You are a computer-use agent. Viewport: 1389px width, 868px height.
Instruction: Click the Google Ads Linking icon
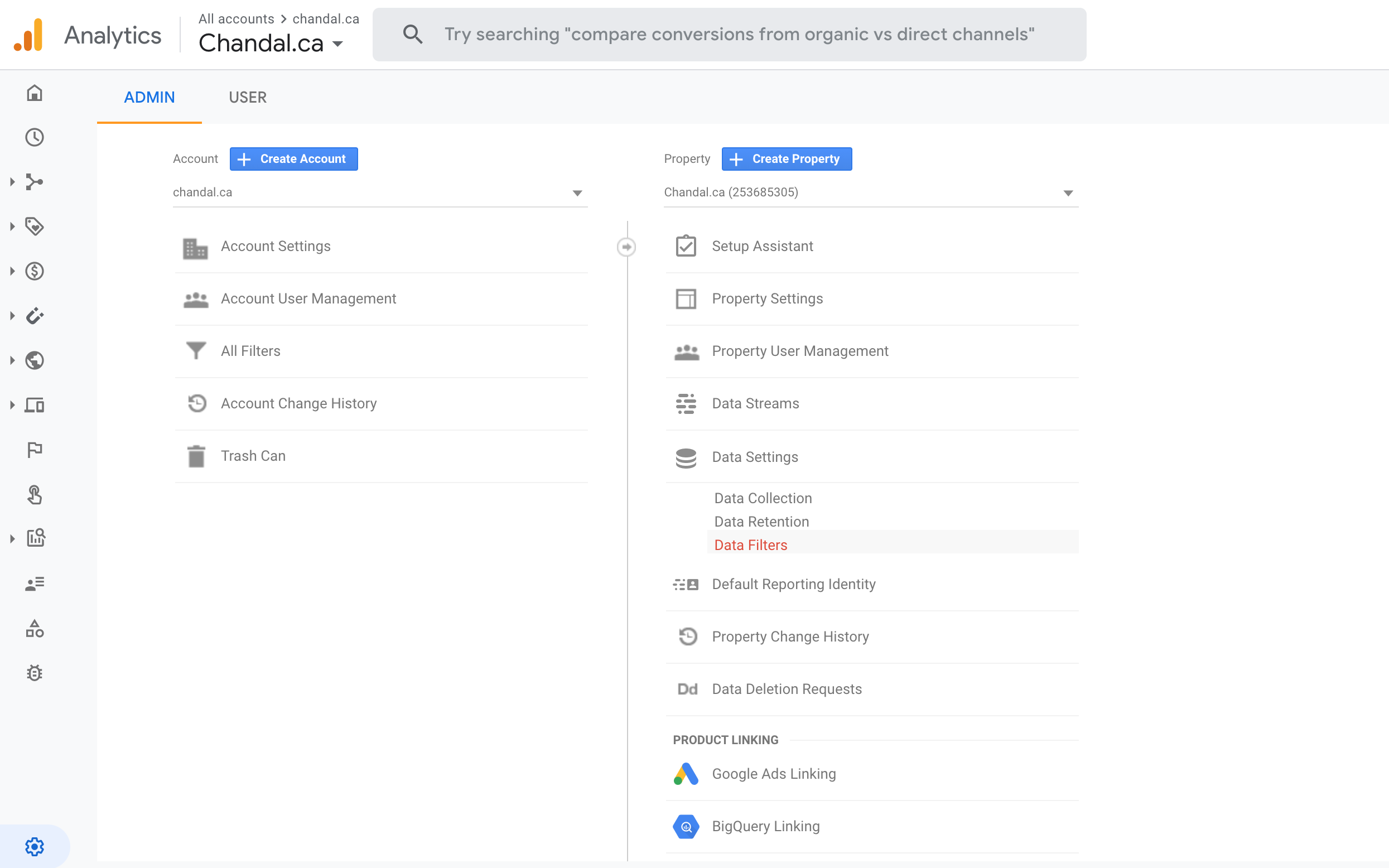686,773
